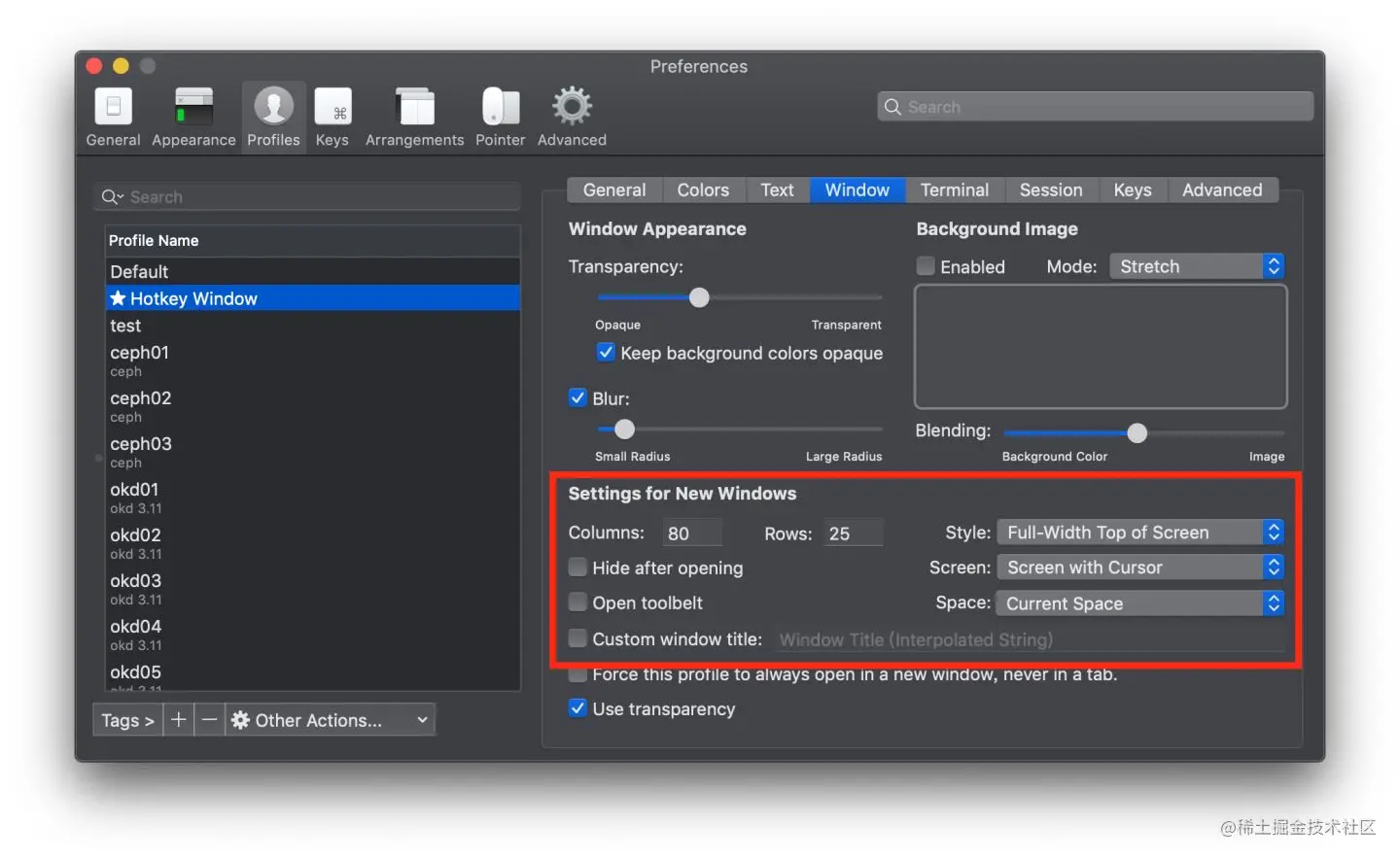Toggle Keep background colors opaque
Viewport: 1400px width, 861px height.
click(606, 353)
